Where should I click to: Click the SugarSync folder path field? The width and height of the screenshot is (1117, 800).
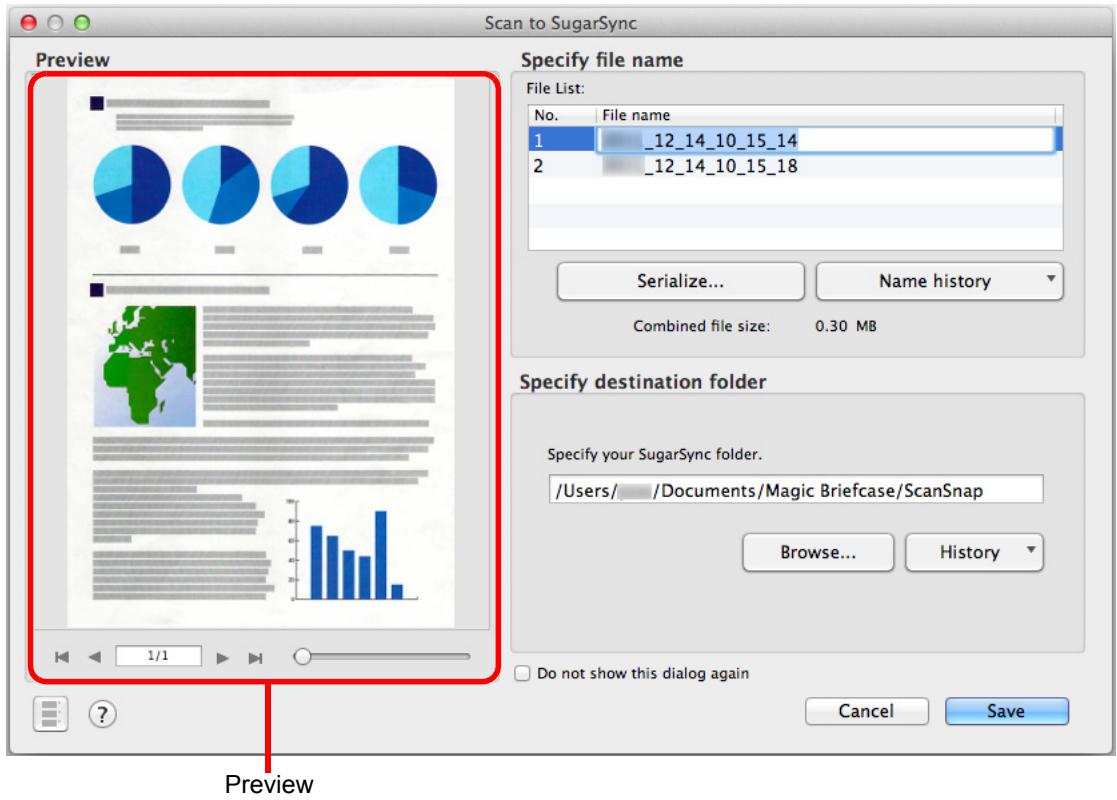click(x=796, y=490)
